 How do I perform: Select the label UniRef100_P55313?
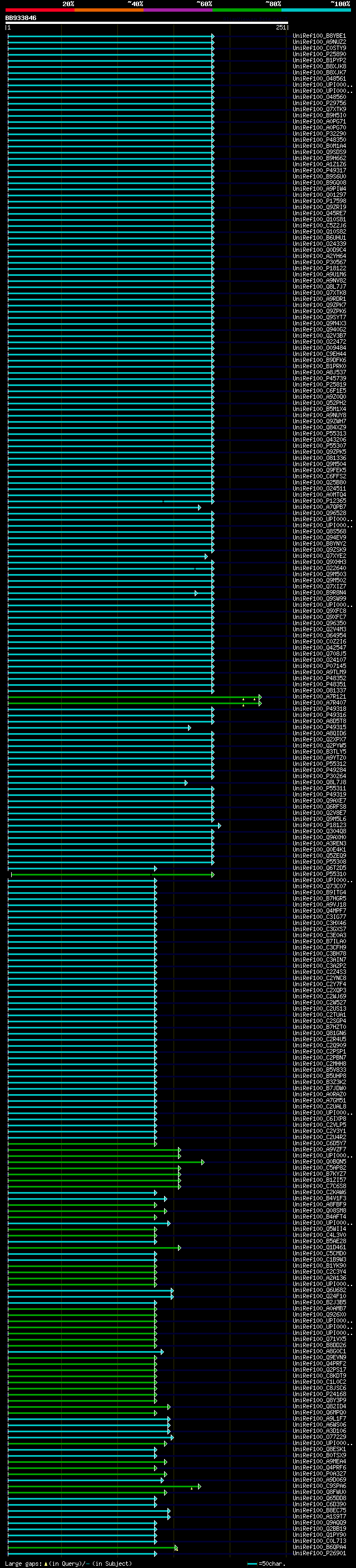pos(319,433)
